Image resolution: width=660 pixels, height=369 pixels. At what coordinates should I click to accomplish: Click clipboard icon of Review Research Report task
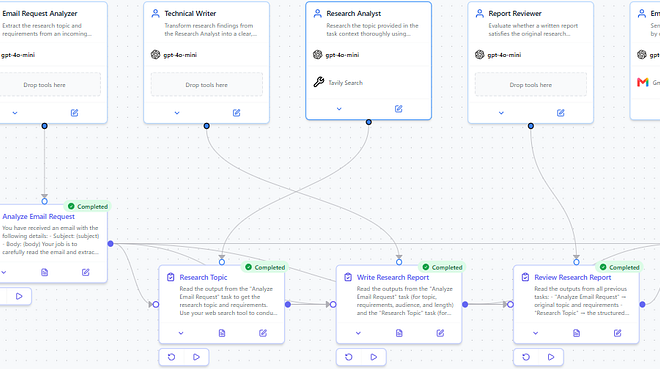(x=525, y=277)
